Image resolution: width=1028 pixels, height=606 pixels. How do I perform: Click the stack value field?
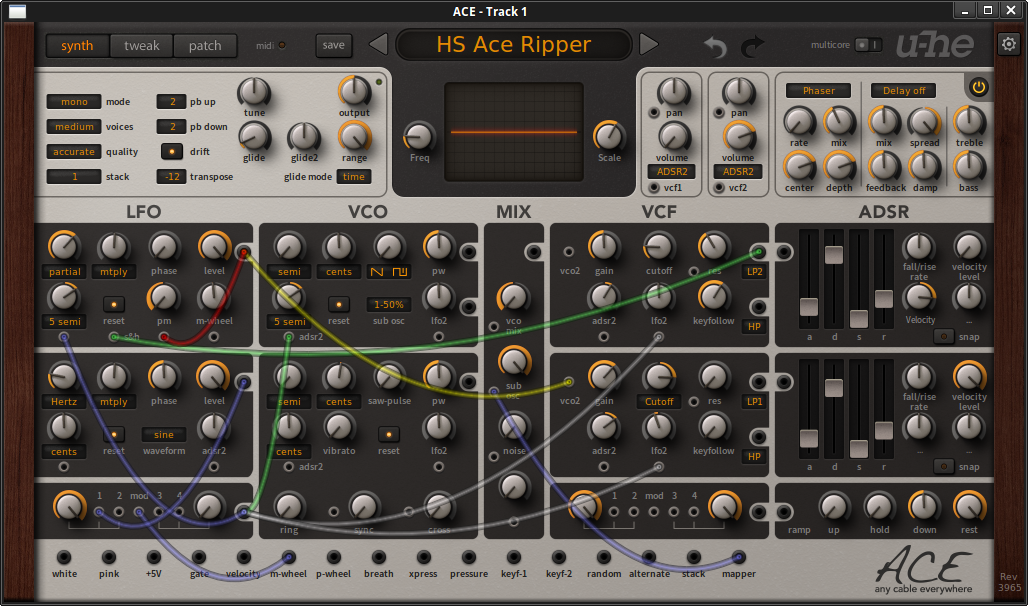(x=73, y=176)
